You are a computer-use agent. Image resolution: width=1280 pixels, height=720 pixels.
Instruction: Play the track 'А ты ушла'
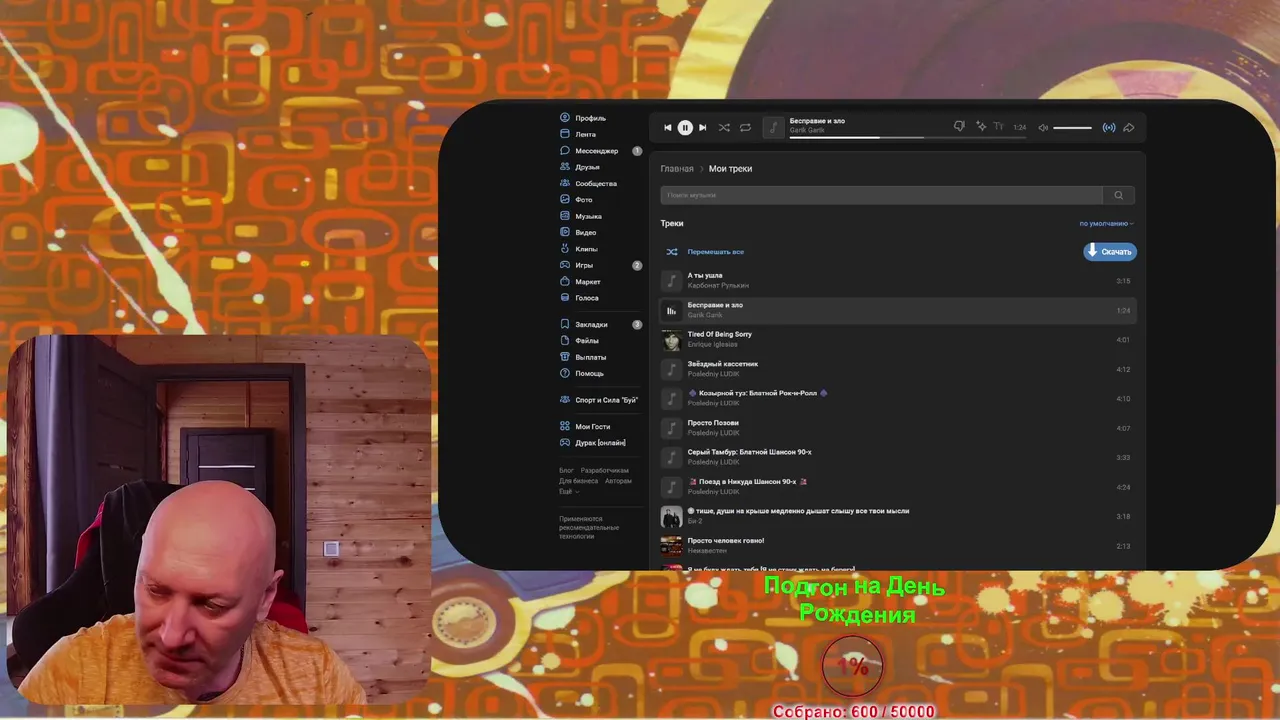pyautogui.click(x=897, y=281)
